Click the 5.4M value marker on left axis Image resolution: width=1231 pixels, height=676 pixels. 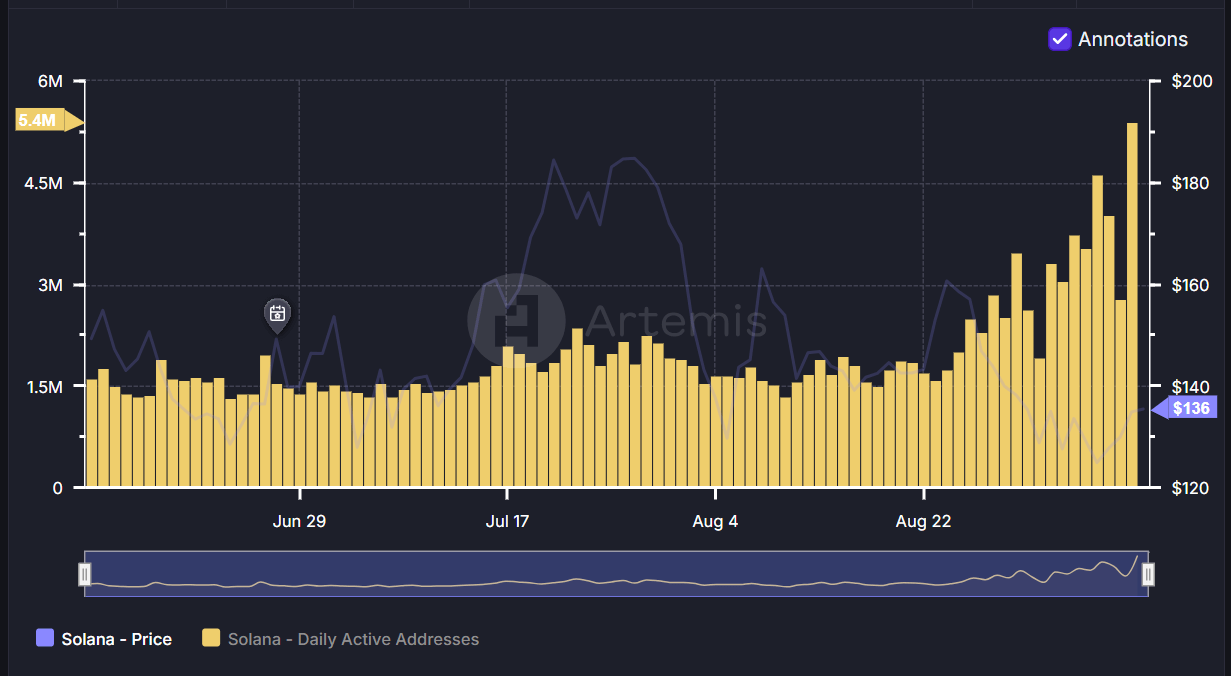pos(48,120)
